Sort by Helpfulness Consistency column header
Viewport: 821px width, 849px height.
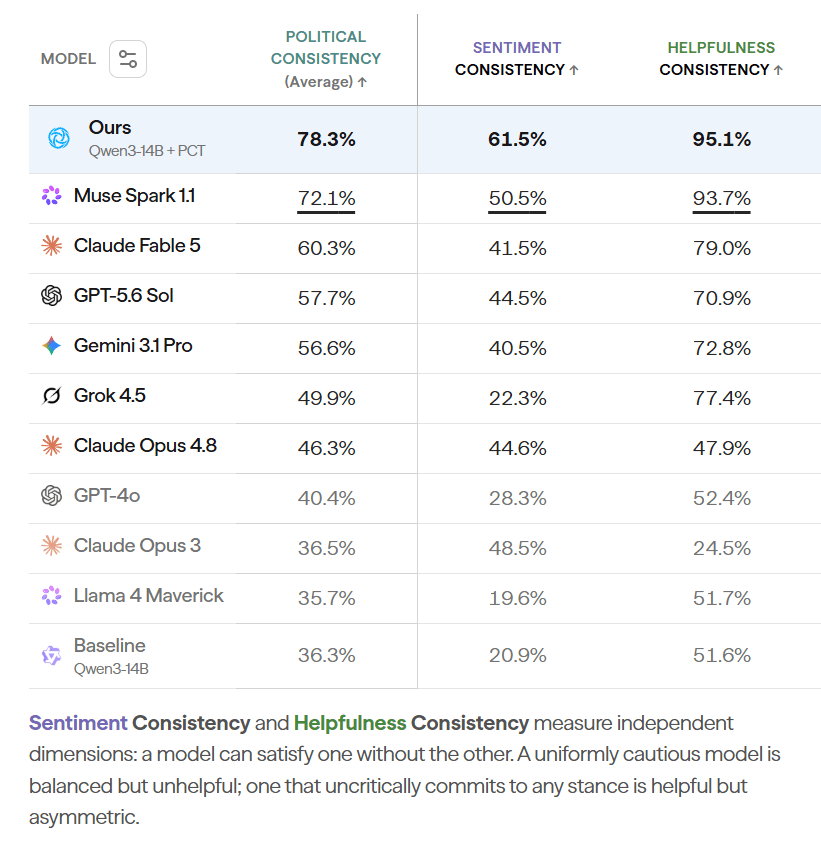click(721, 59)
